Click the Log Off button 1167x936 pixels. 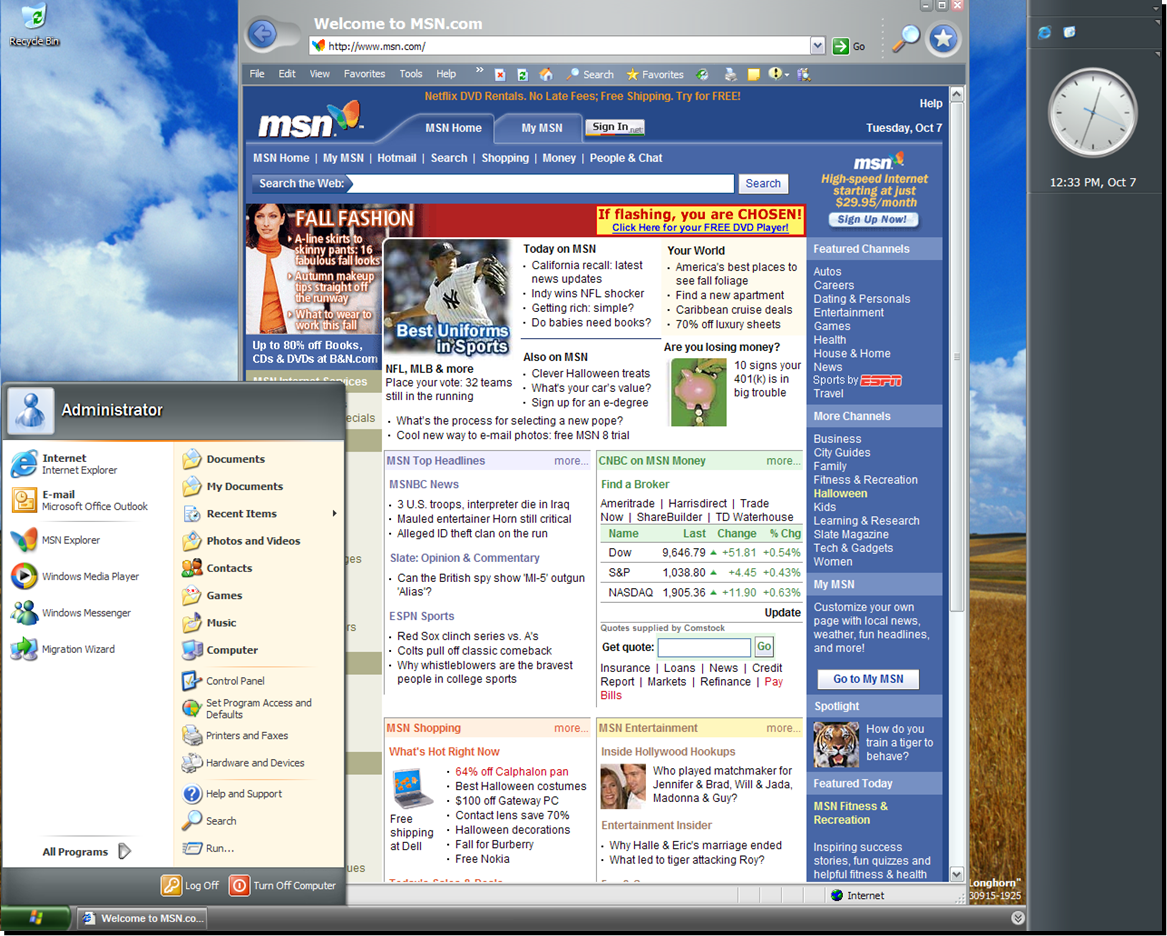(191, 885)
